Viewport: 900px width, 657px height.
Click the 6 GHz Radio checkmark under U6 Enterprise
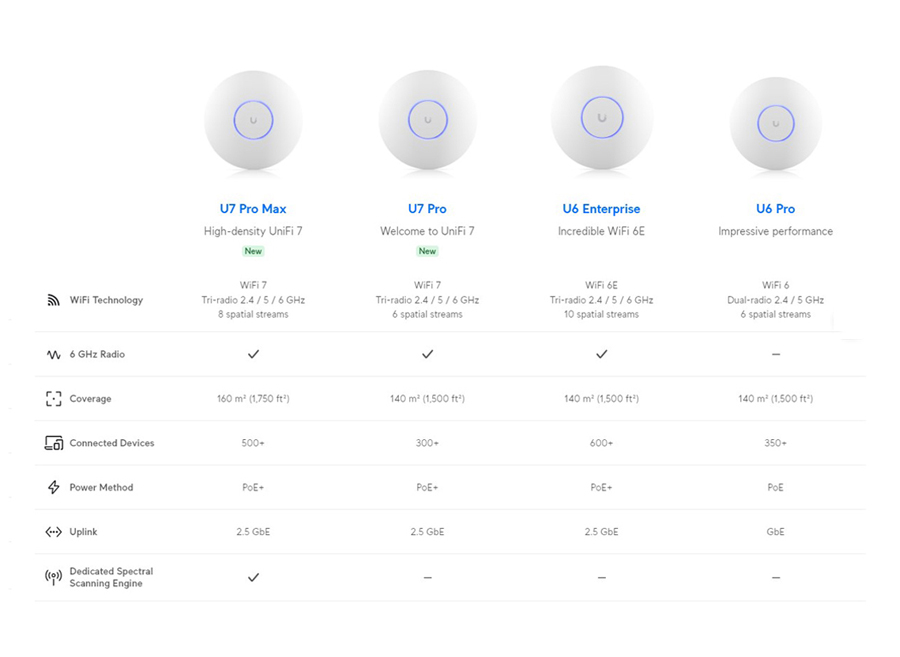[x=601, y=353]
